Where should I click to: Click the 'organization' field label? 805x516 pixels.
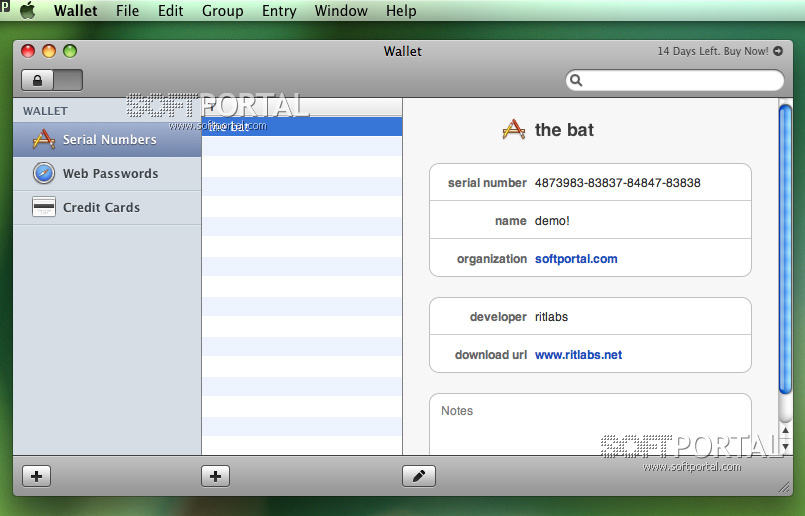(492, 259)
